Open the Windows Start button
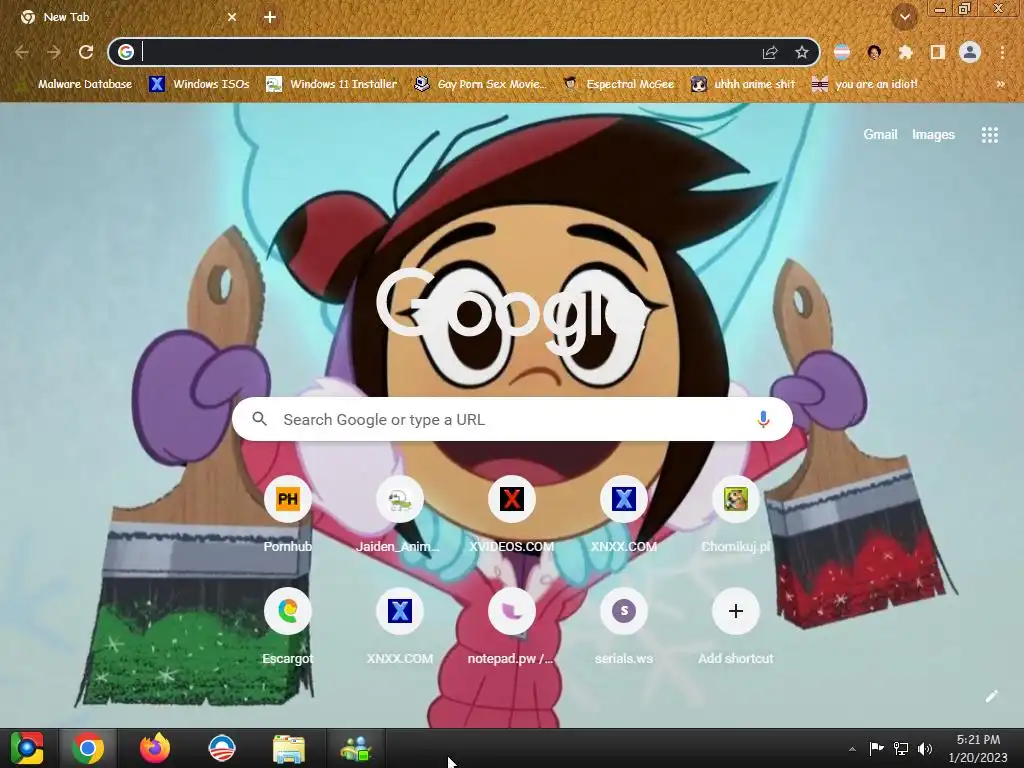1024x768 pixels. [x=27, y=748]
